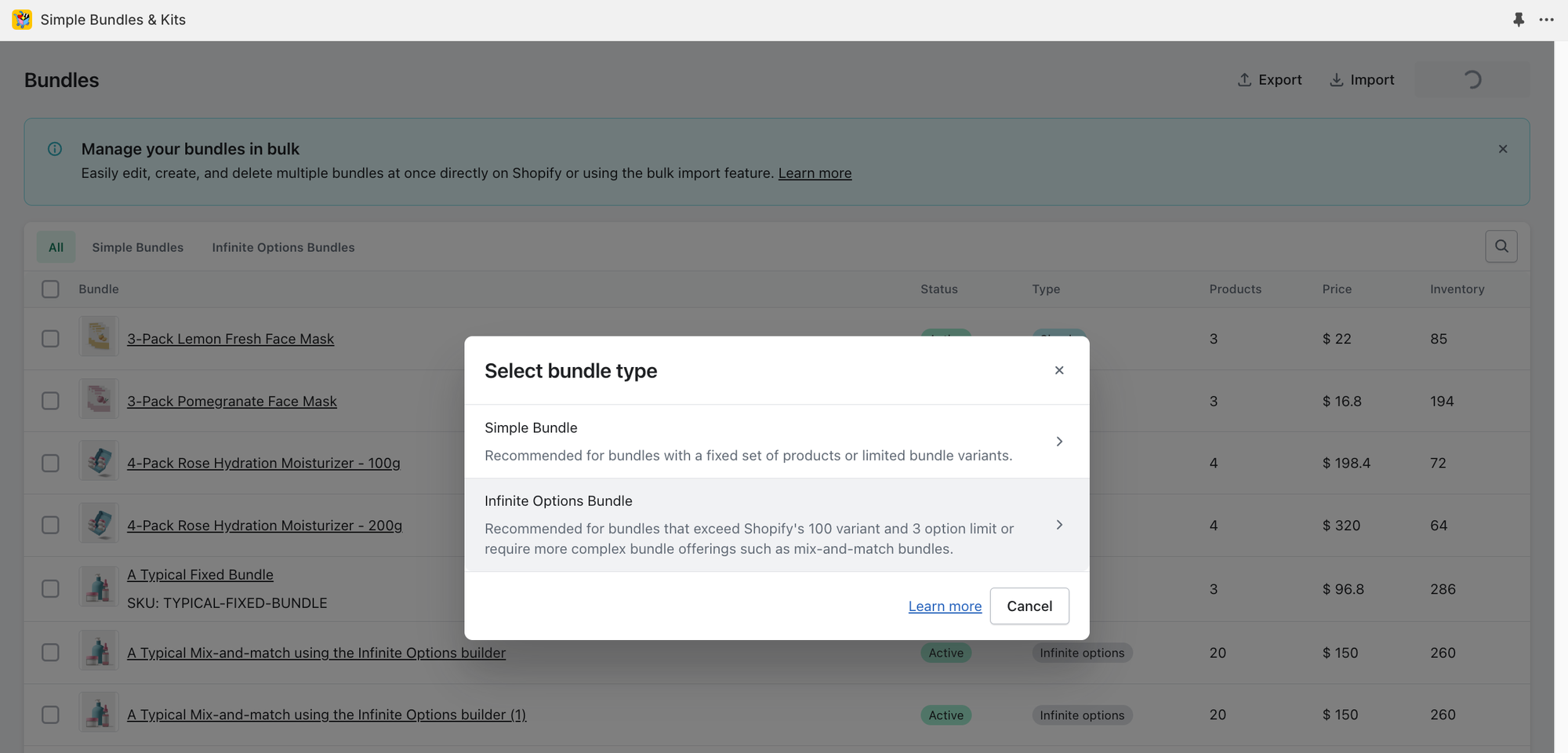Switch to the Simple Bundles tab
1568x753 pixels.
coord(138,247)
